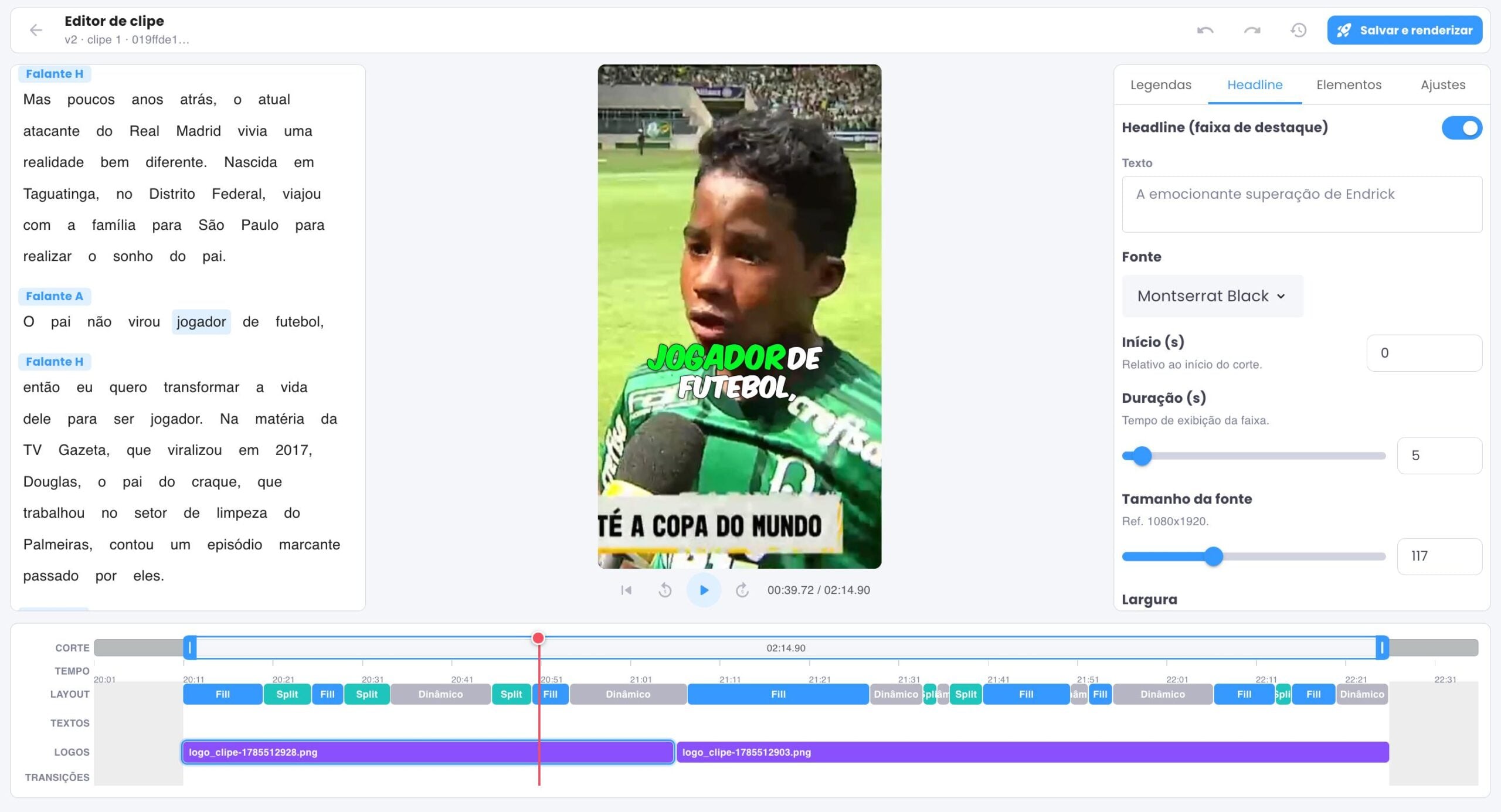
Task: Click the first Falante H speaker label
Action: coord(55,74)
